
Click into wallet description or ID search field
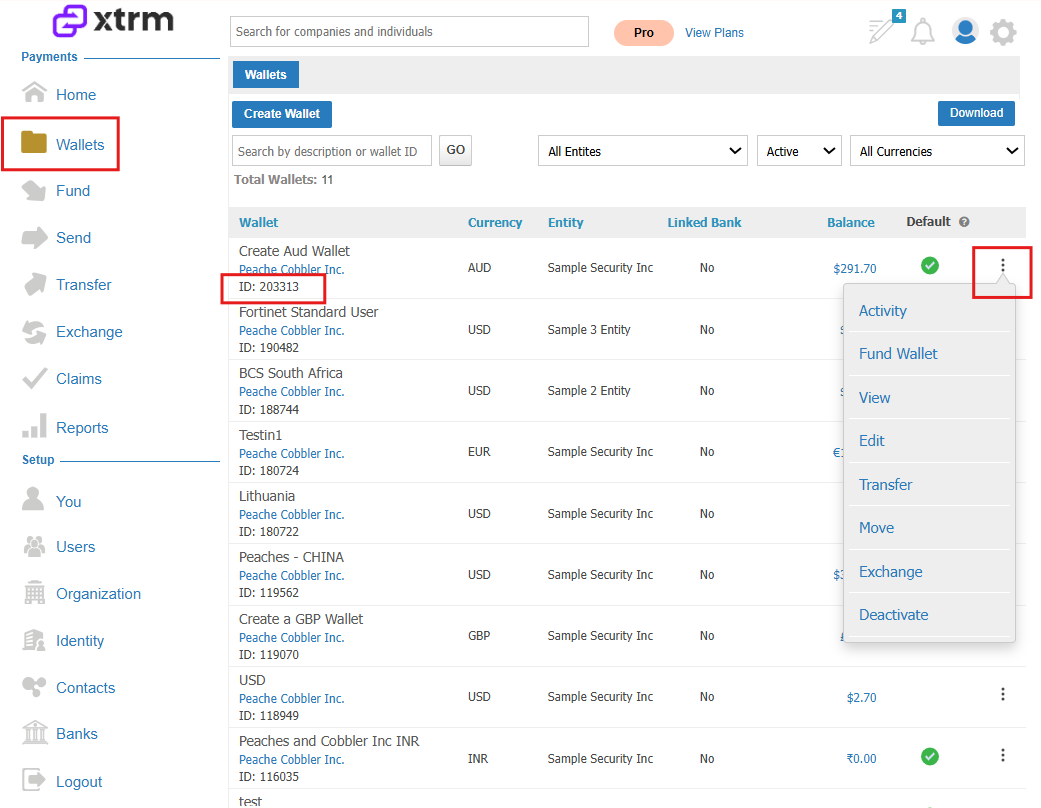point(331,151)
